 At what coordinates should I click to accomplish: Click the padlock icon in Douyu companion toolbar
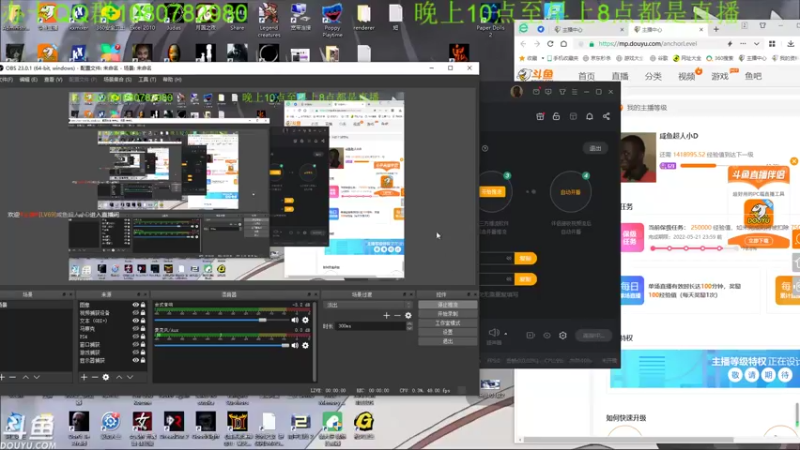pyautogui.click(x=556, y=116)
